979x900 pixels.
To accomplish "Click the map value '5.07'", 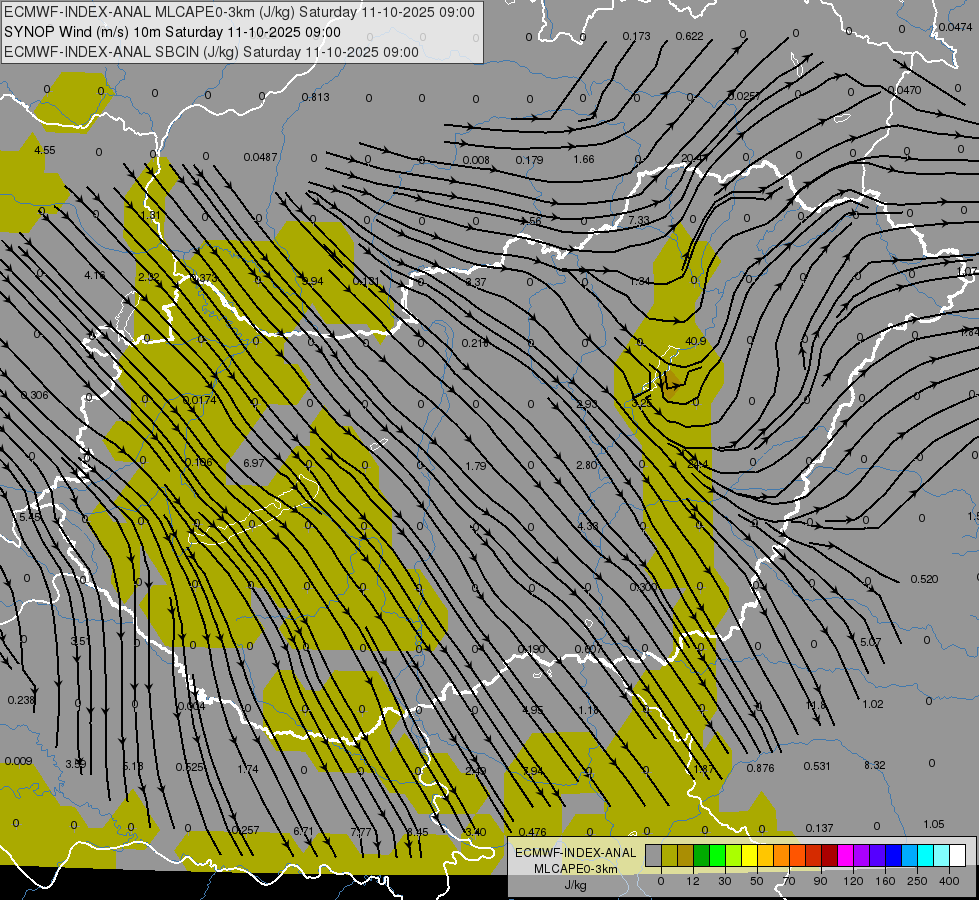I will [870, 642].
